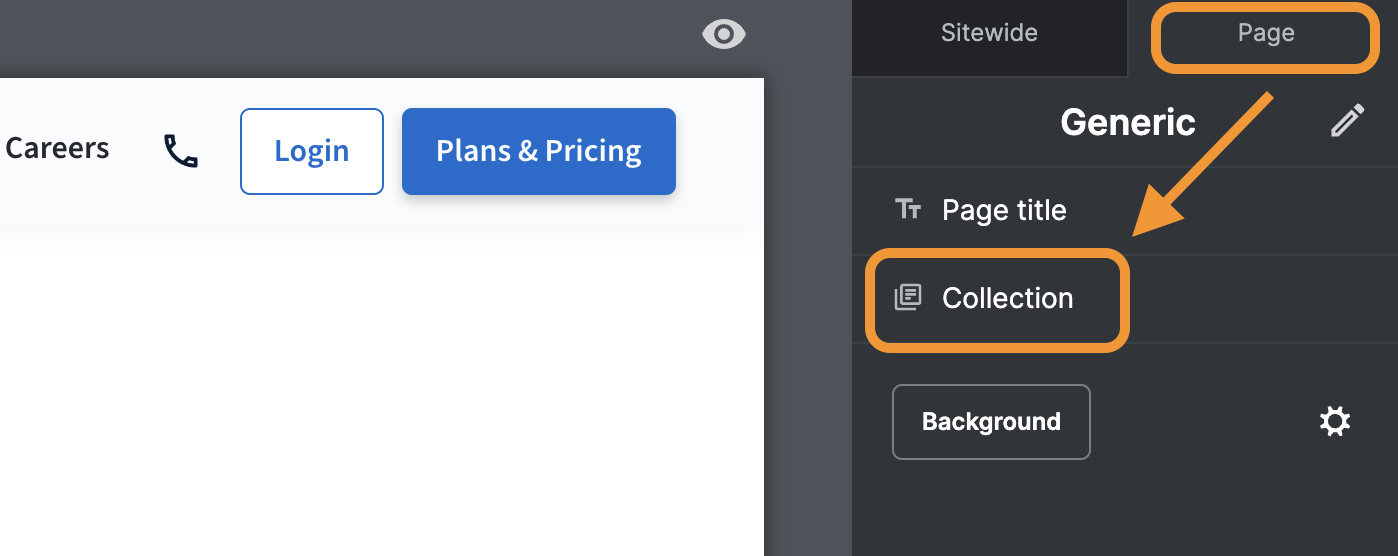Click the Careers navigation link
Image resolution: width=1398 pixels, height=556 pixels.
(57, 149)
